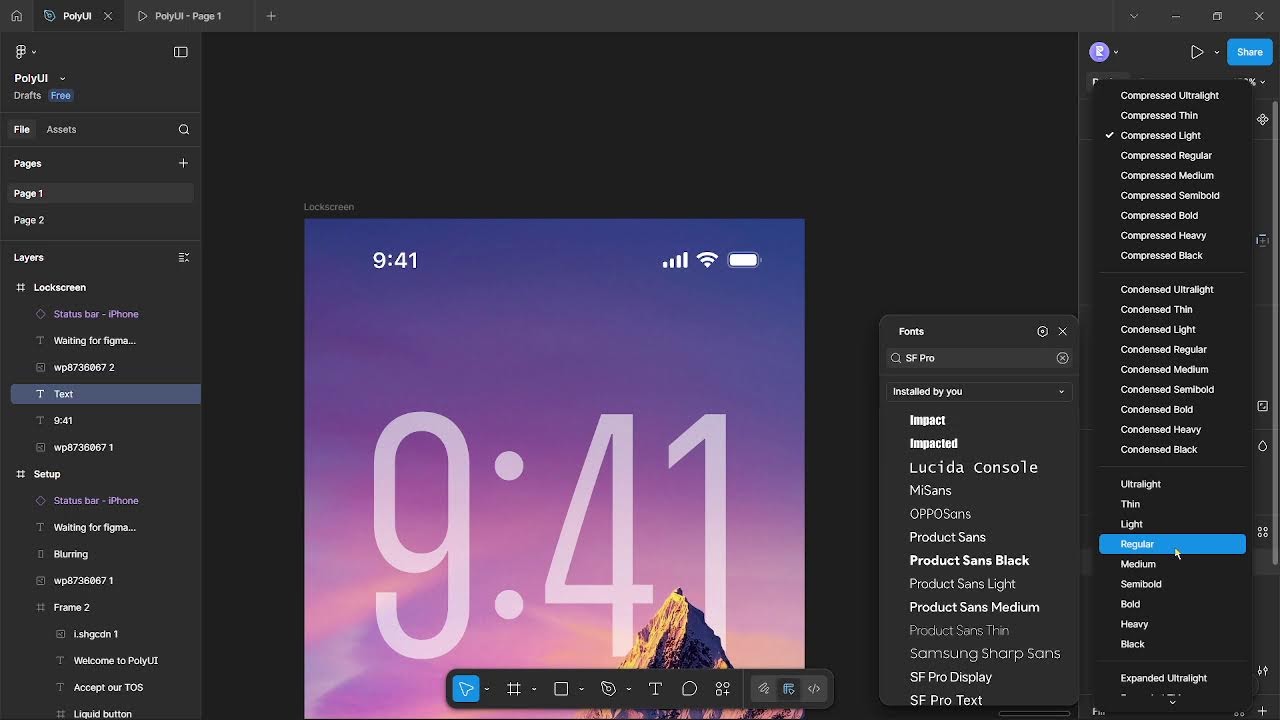Close the PolyUI tab
This screenshot has height=720, width=1280.
[108, 16]
